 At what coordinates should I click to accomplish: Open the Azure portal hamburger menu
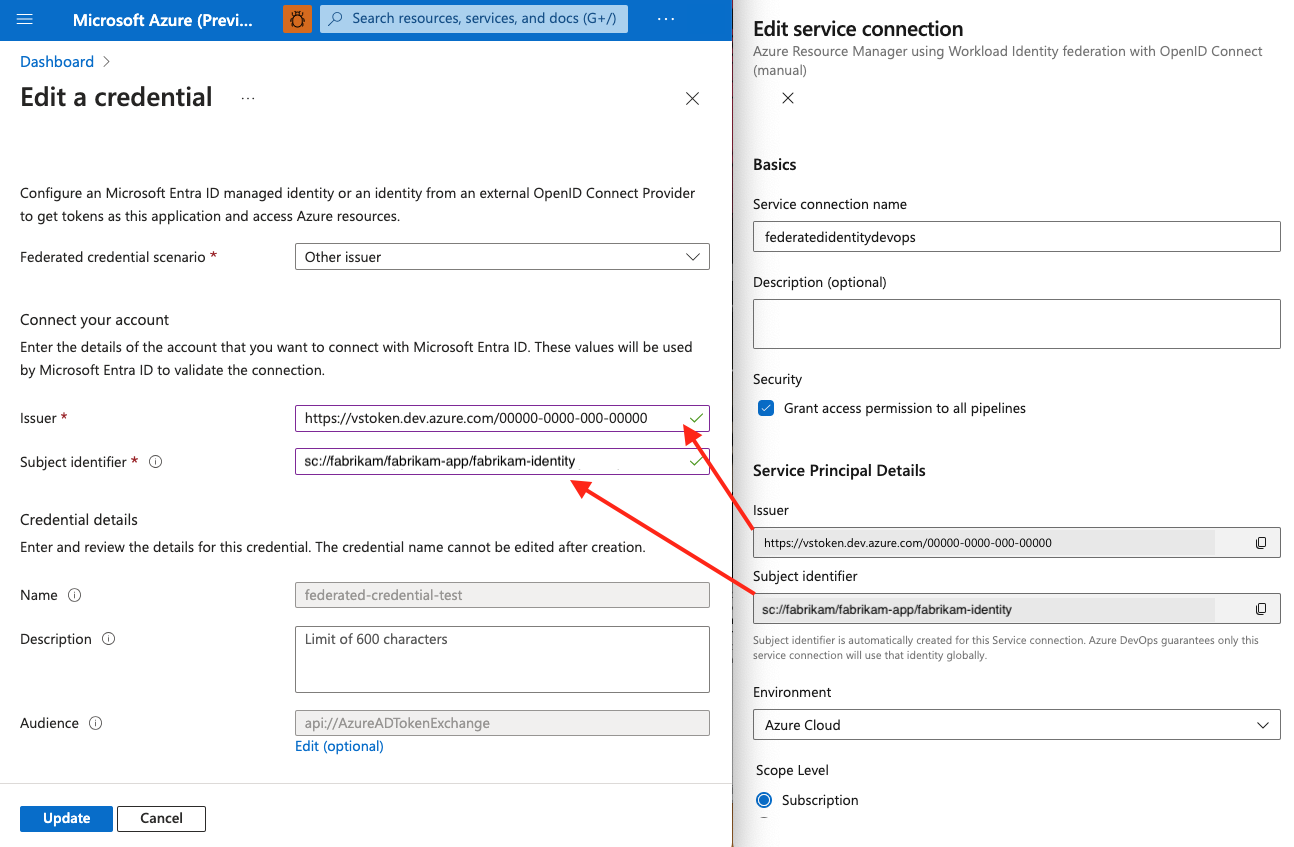point(25,19)
